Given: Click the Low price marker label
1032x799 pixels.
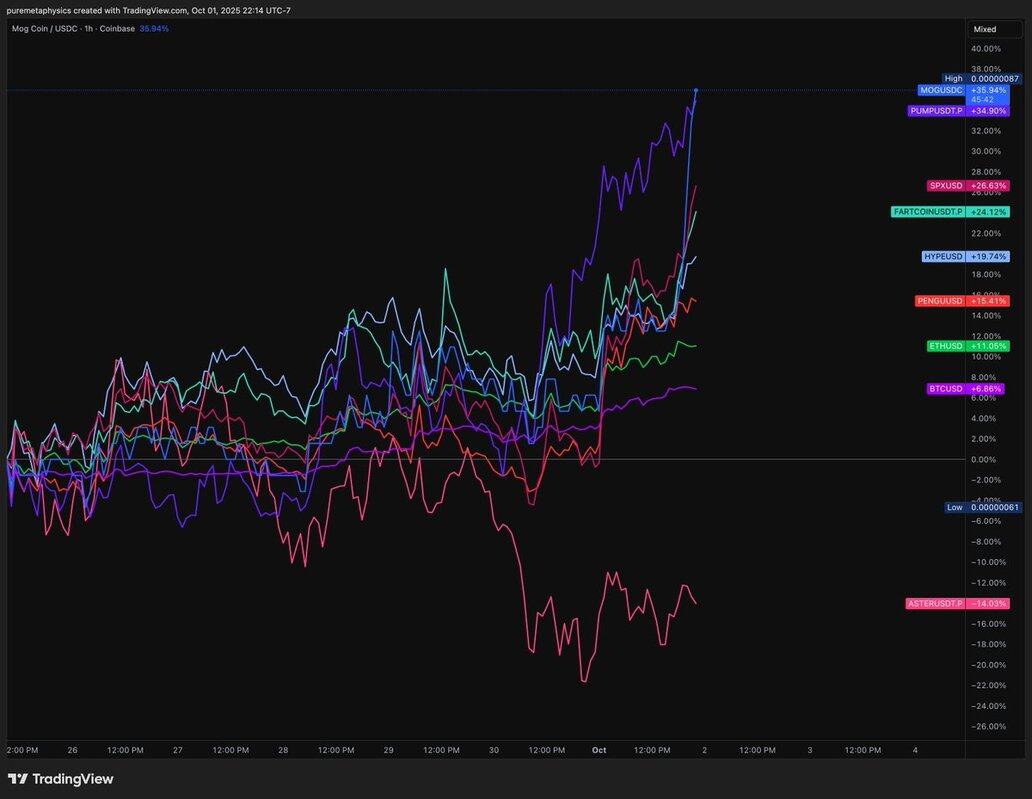Looking at the screenshot, I should point(955,507).
